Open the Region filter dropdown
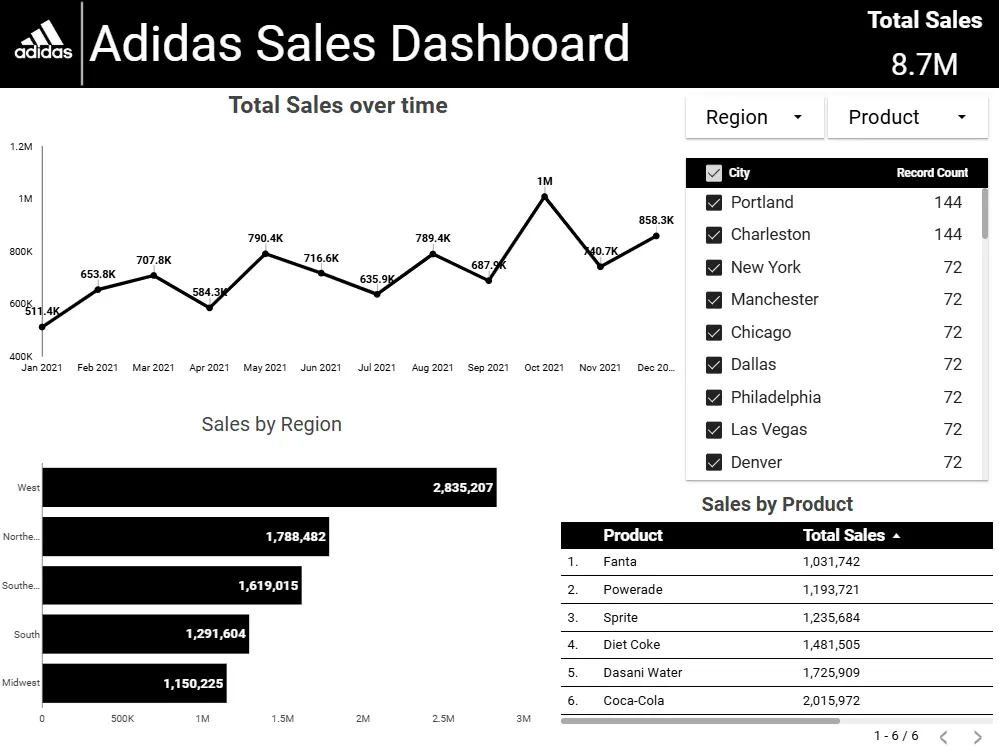 coord(753,117)
